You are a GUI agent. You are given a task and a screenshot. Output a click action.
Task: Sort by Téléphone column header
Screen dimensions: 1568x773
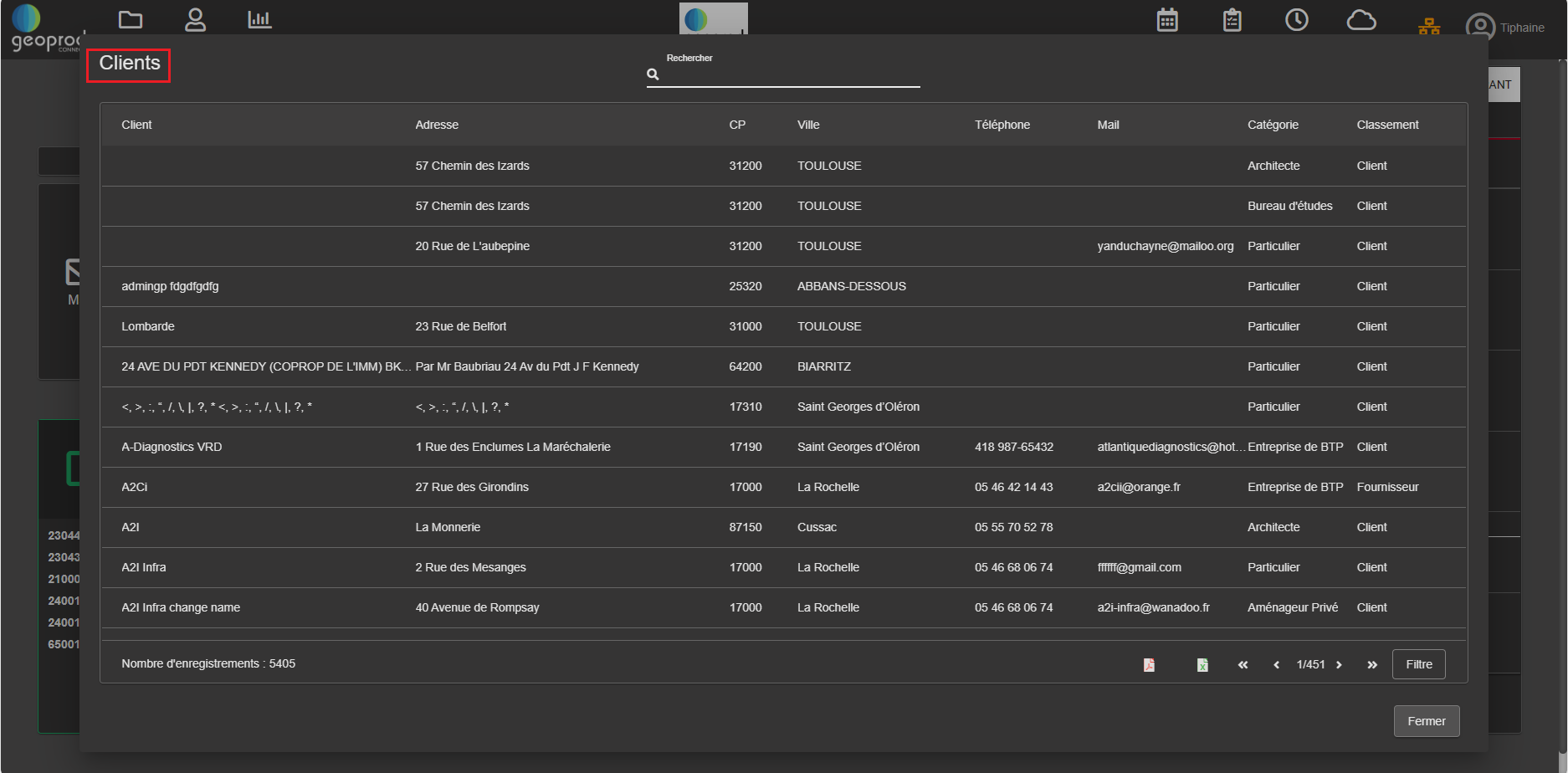coord(1002,125)
